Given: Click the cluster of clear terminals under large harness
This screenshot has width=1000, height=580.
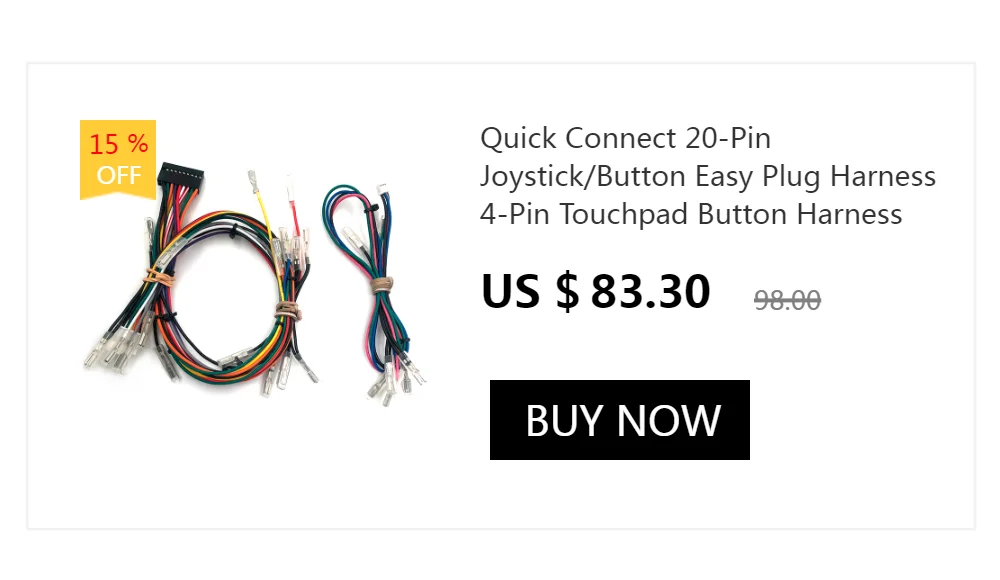Looking at the screenshot, I should click(118, 348).
